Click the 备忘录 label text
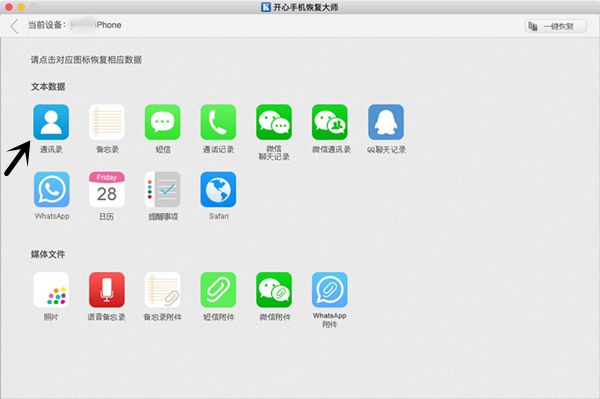Image resolution: width=600 pixels, height=399 pixels. coord(107,149)
